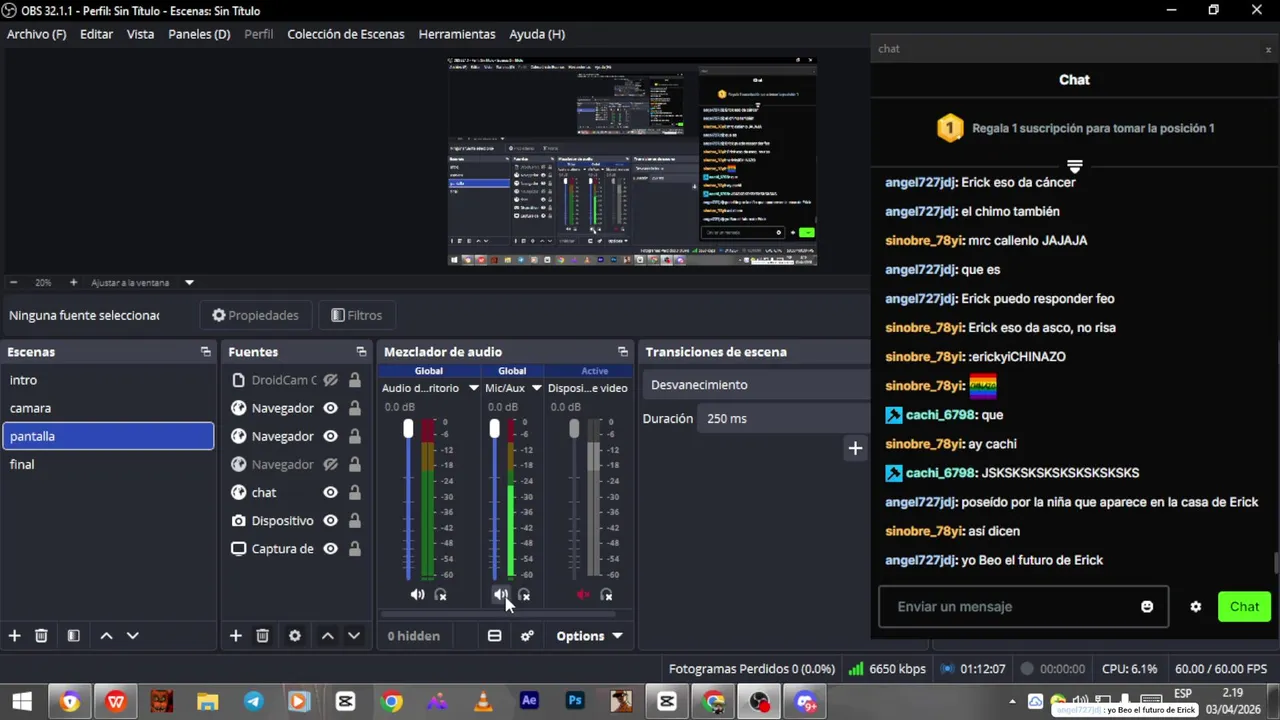
Task: Move source up in Fuentes list
Action: 327,636
